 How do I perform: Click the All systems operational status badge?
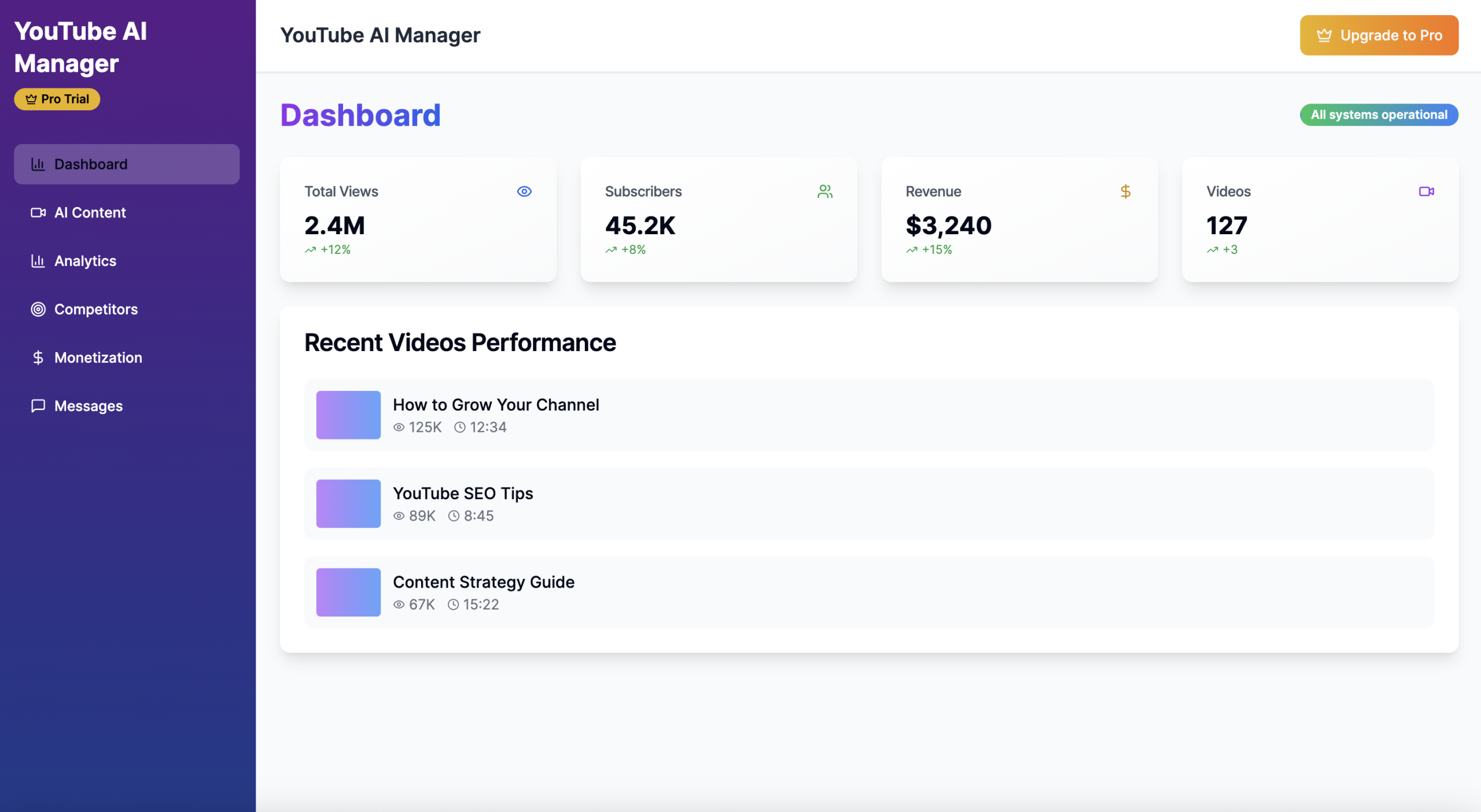[x=1379, y=115]
